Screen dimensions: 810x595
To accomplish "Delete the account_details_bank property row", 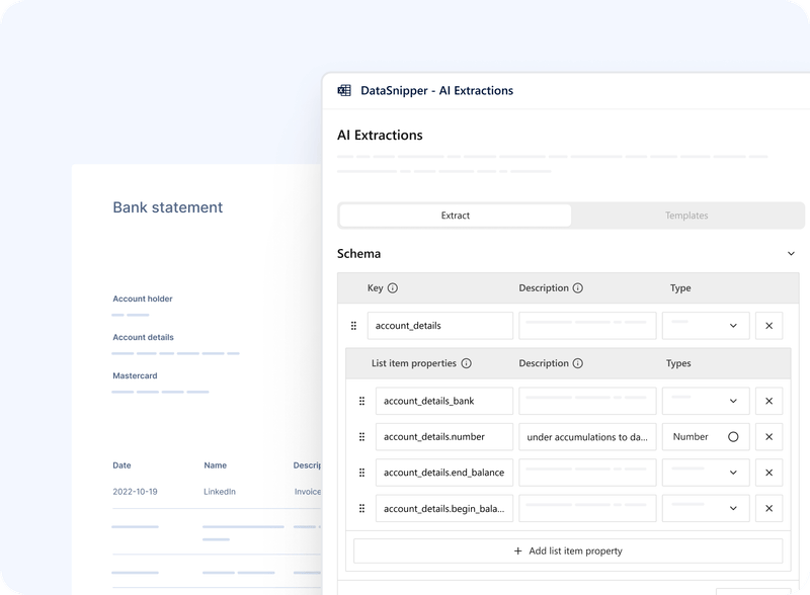I will pyautogui.click(x=768, y=401).
